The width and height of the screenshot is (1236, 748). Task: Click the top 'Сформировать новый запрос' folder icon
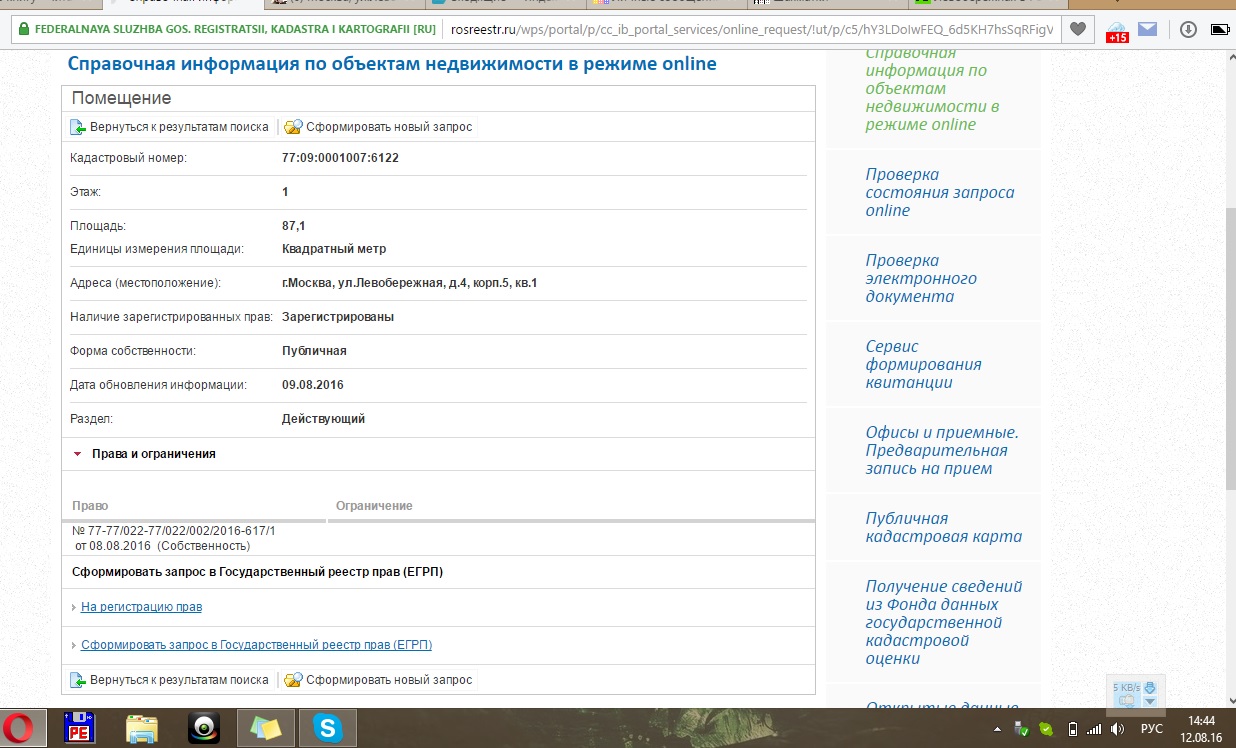[x=293, y=127]
